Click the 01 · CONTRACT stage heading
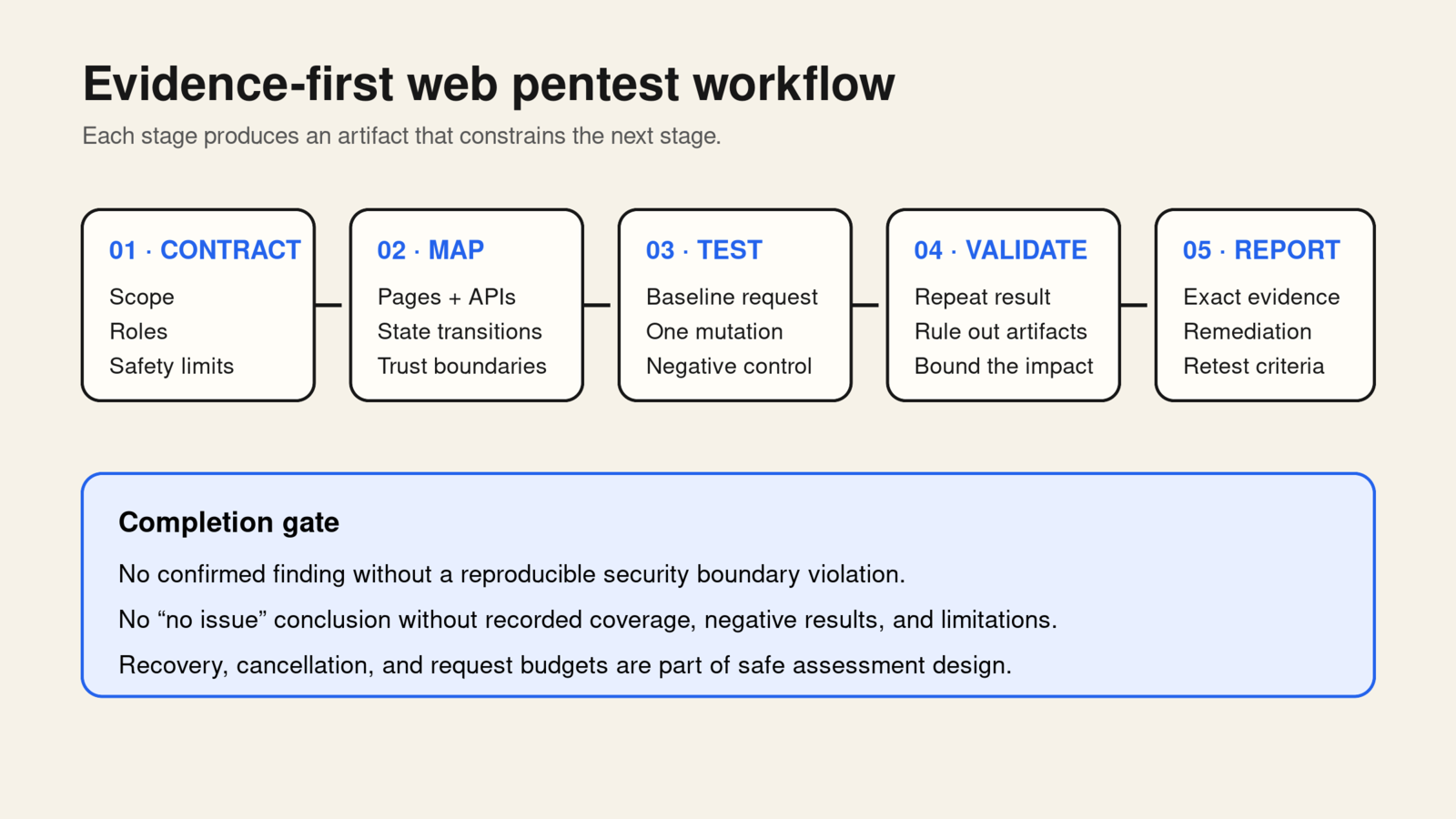Image resolution: width=1456 pixels, height=819 pixels. pos(205,250)
